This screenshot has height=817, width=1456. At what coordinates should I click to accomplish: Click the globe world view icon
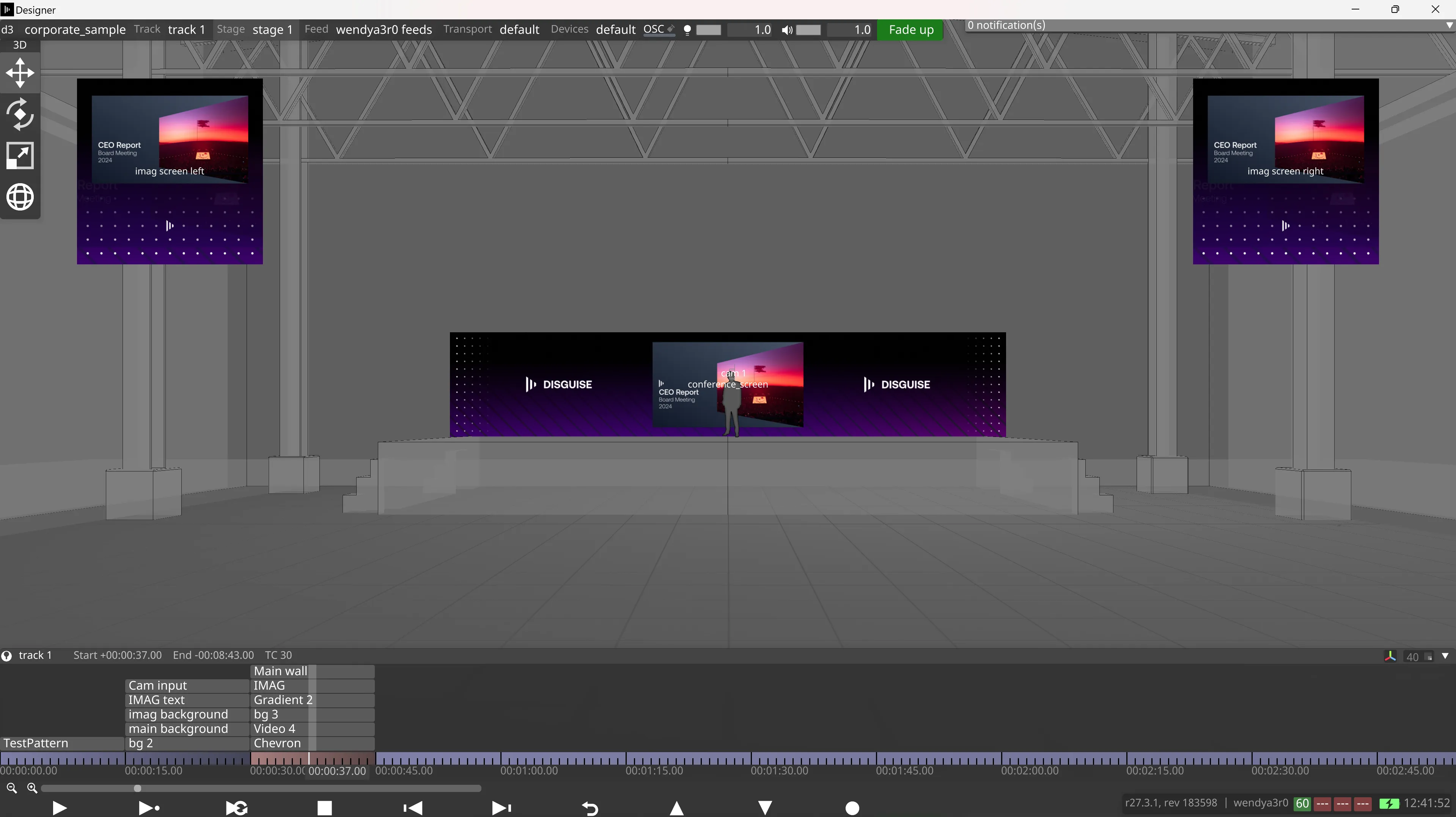(20, 197)
